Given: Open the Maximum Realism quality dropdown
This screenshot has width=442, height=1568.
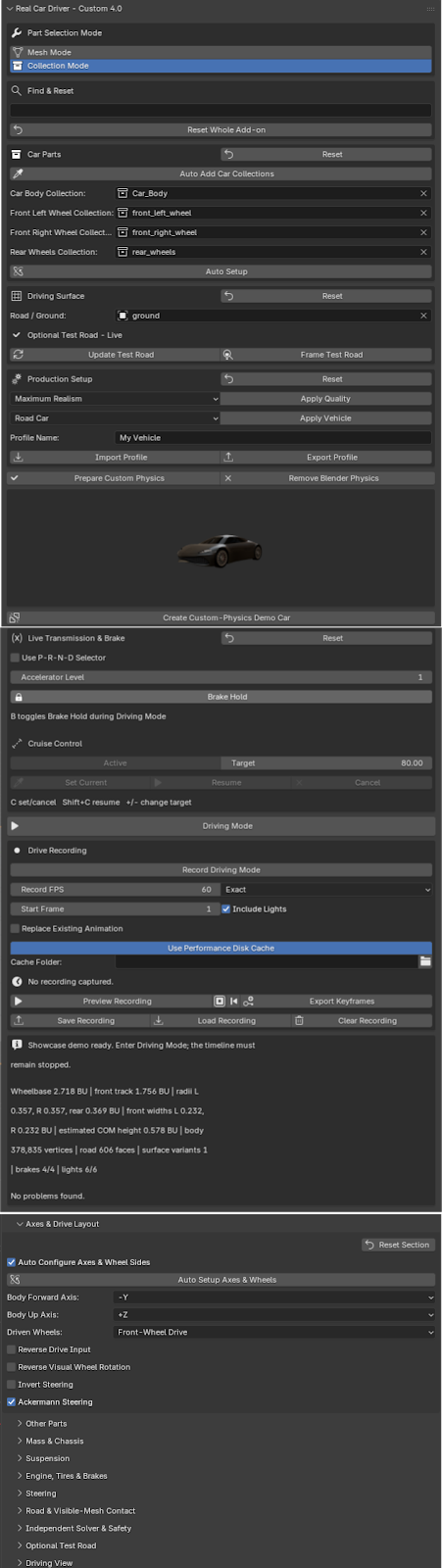Looking at the screenshot, I should click(x=115, y=399).
